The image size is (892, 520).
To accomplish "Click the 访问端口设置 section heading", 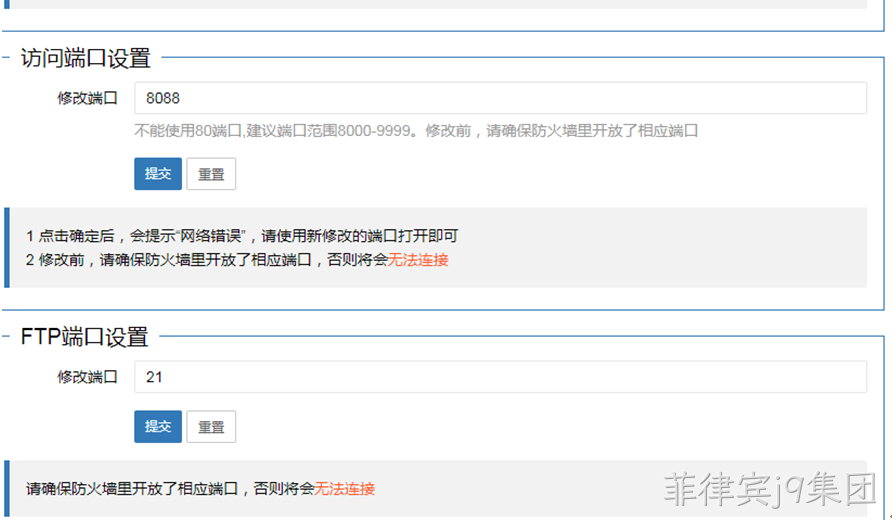I will click(85, 58).
